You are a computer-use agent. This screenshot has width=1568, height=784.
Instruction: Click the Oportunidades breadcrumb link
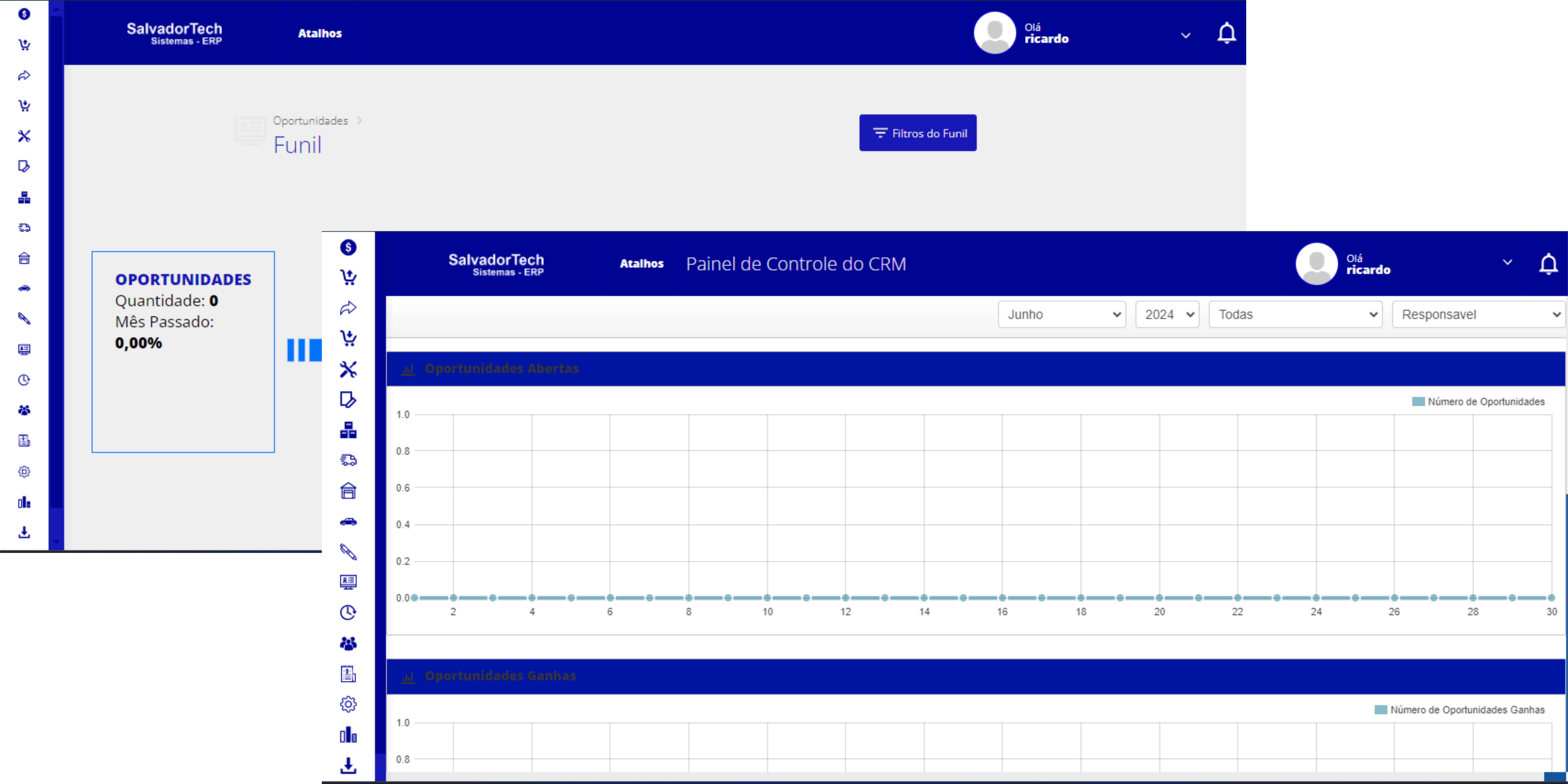[310, 121]
